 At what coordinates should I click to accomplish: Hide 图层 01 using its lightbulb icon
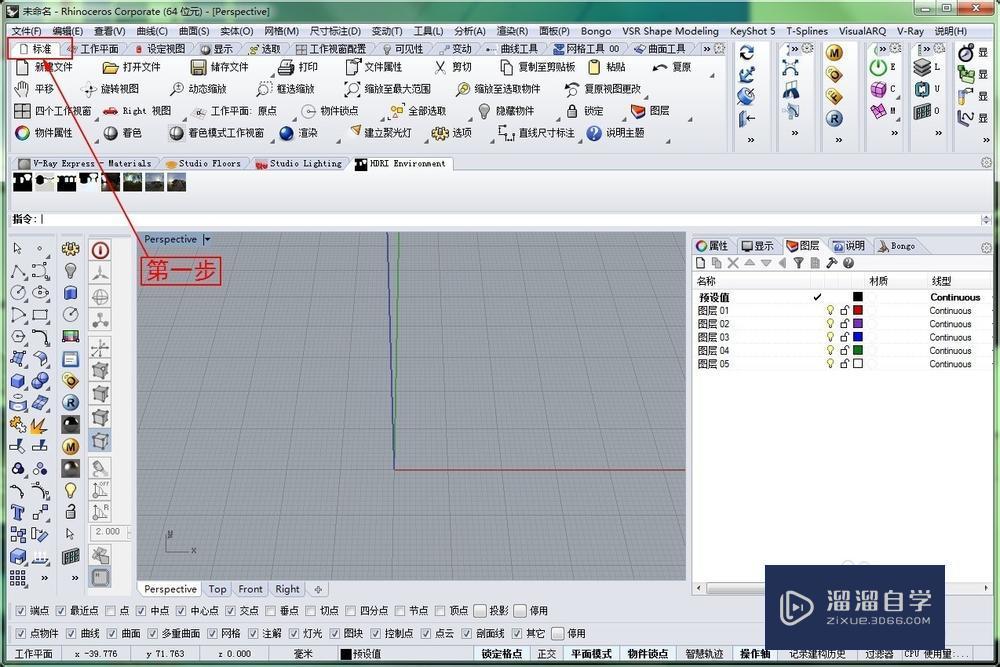coord(830,311)
